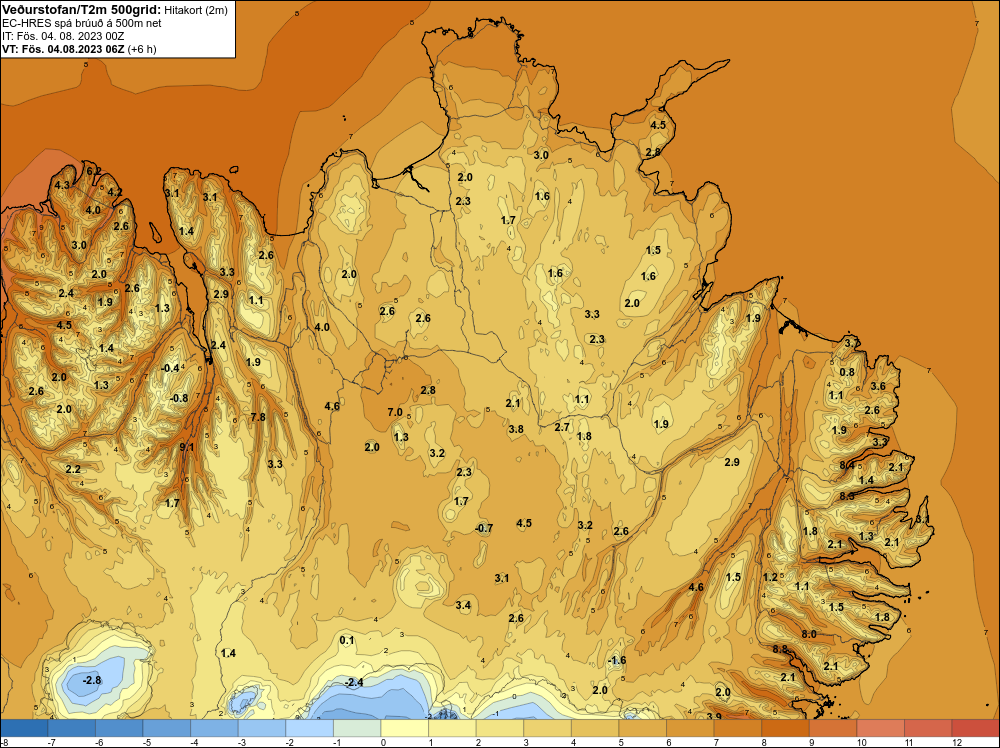Click the color scale label '12'

957,742
